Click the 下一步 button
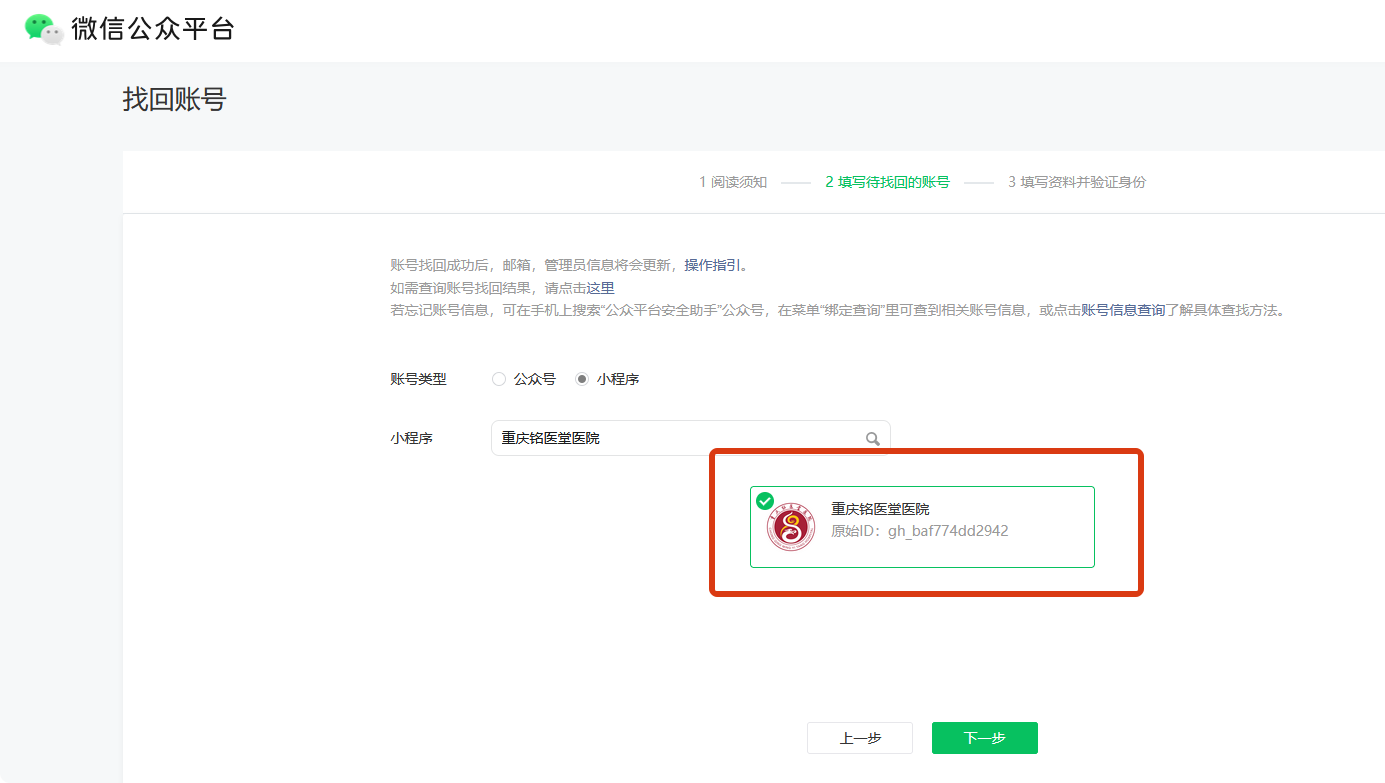The height and width of the screenshot is (783, 1385). (984, 738)
